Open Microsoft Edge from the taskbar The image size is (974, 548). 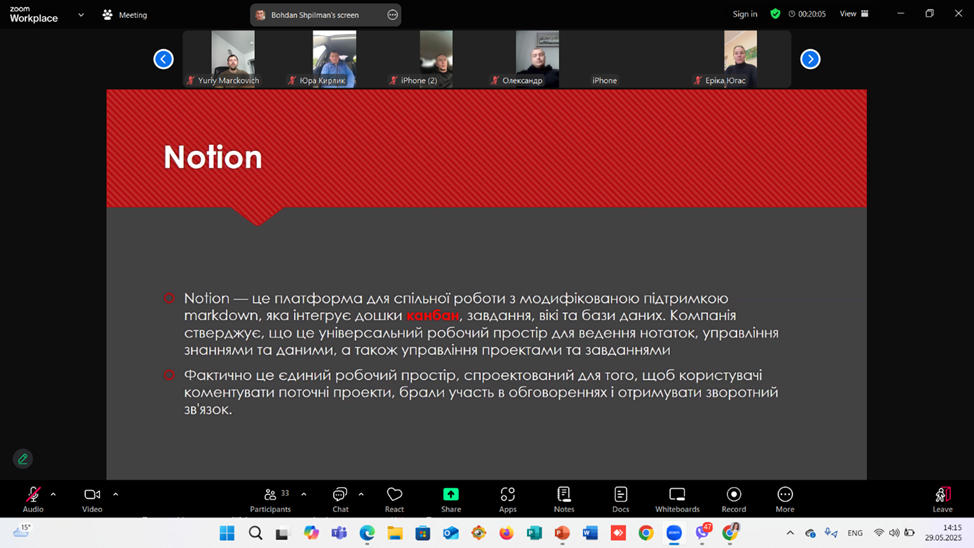367,533
